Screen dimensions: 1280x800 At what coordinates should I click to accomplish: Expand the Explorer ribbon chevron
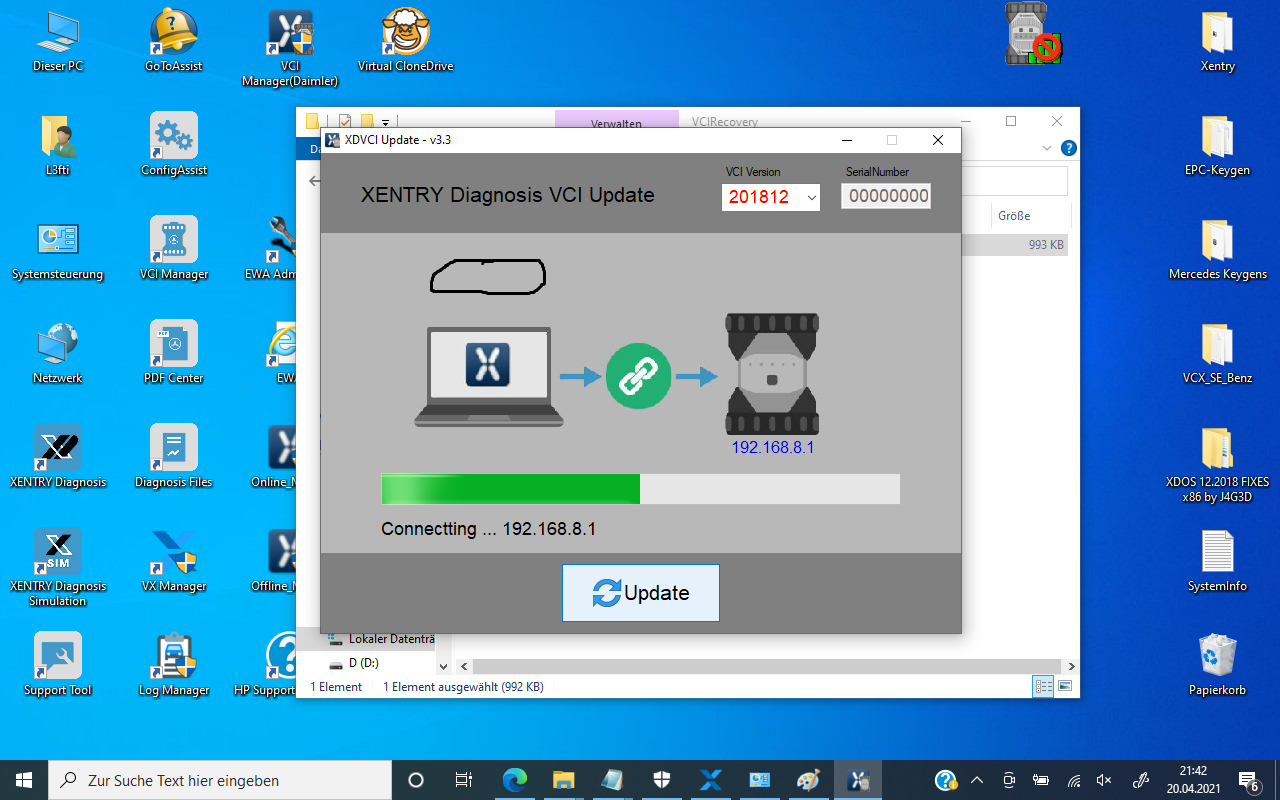[1047, 149]
